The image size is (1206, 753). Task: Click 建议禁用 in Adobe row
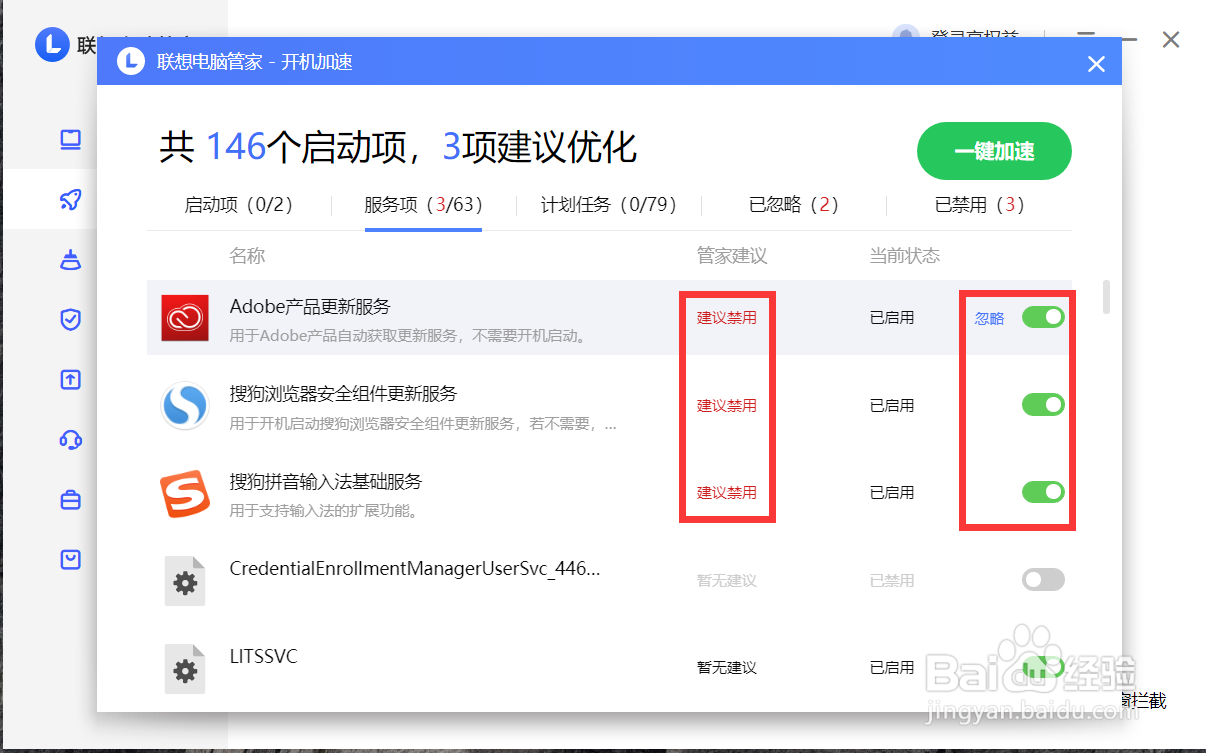click(x=727, y=318)
